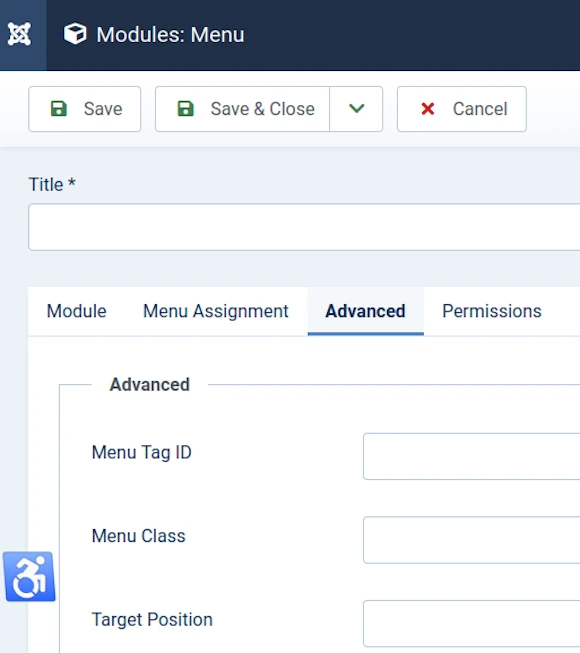The image size is (580, 653).
Task: Expand the save options dropdown arrow
Action: (356, 109)
